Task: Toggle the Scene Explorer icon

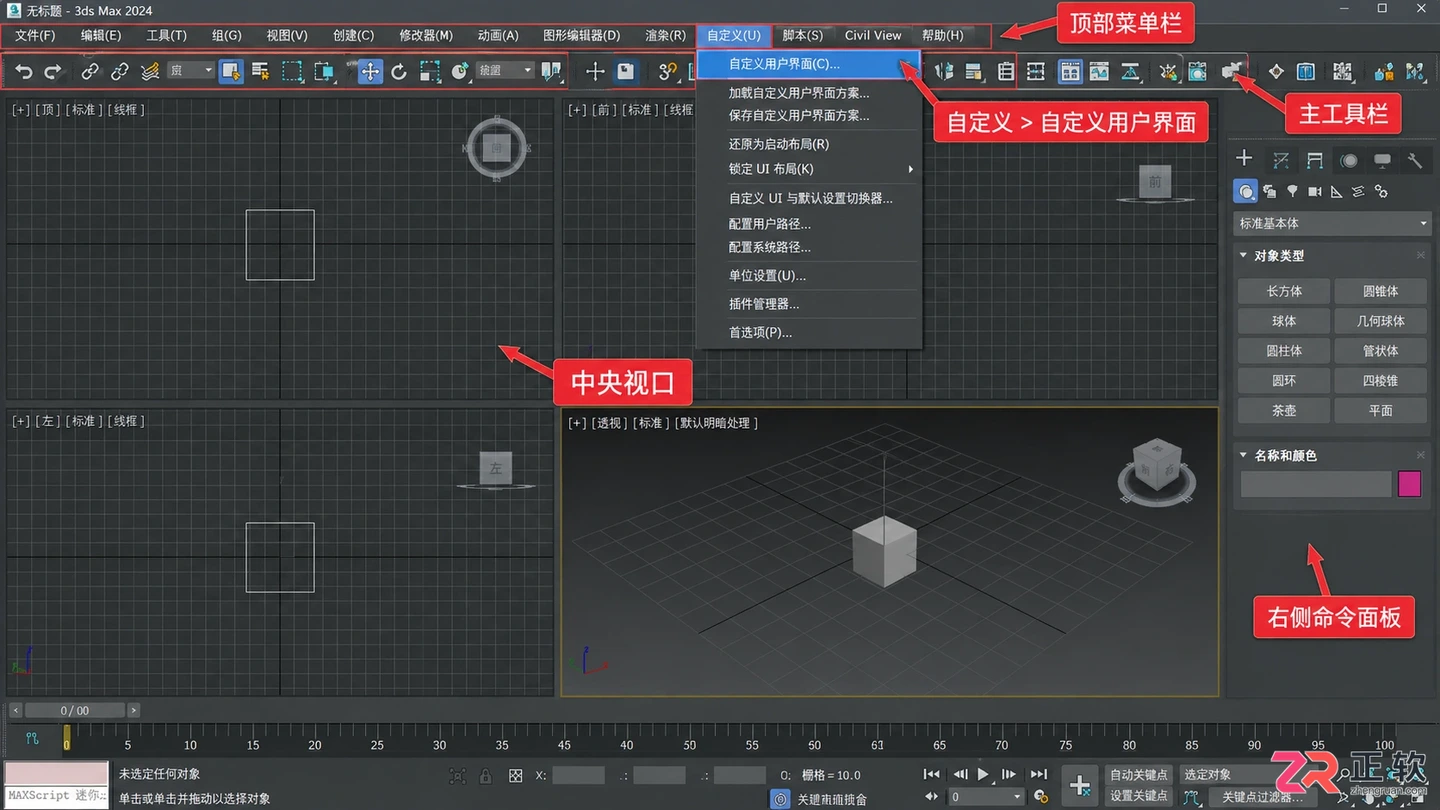Action: coord(1006,71)
